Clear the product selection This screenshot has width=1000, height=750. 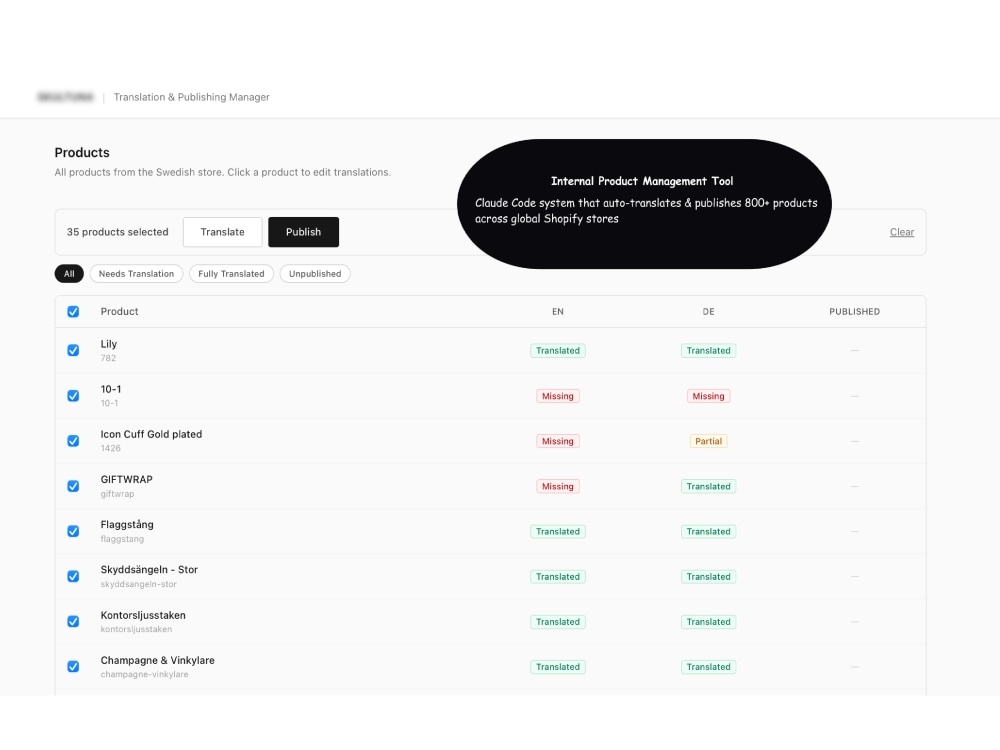[x=902, y=232]
